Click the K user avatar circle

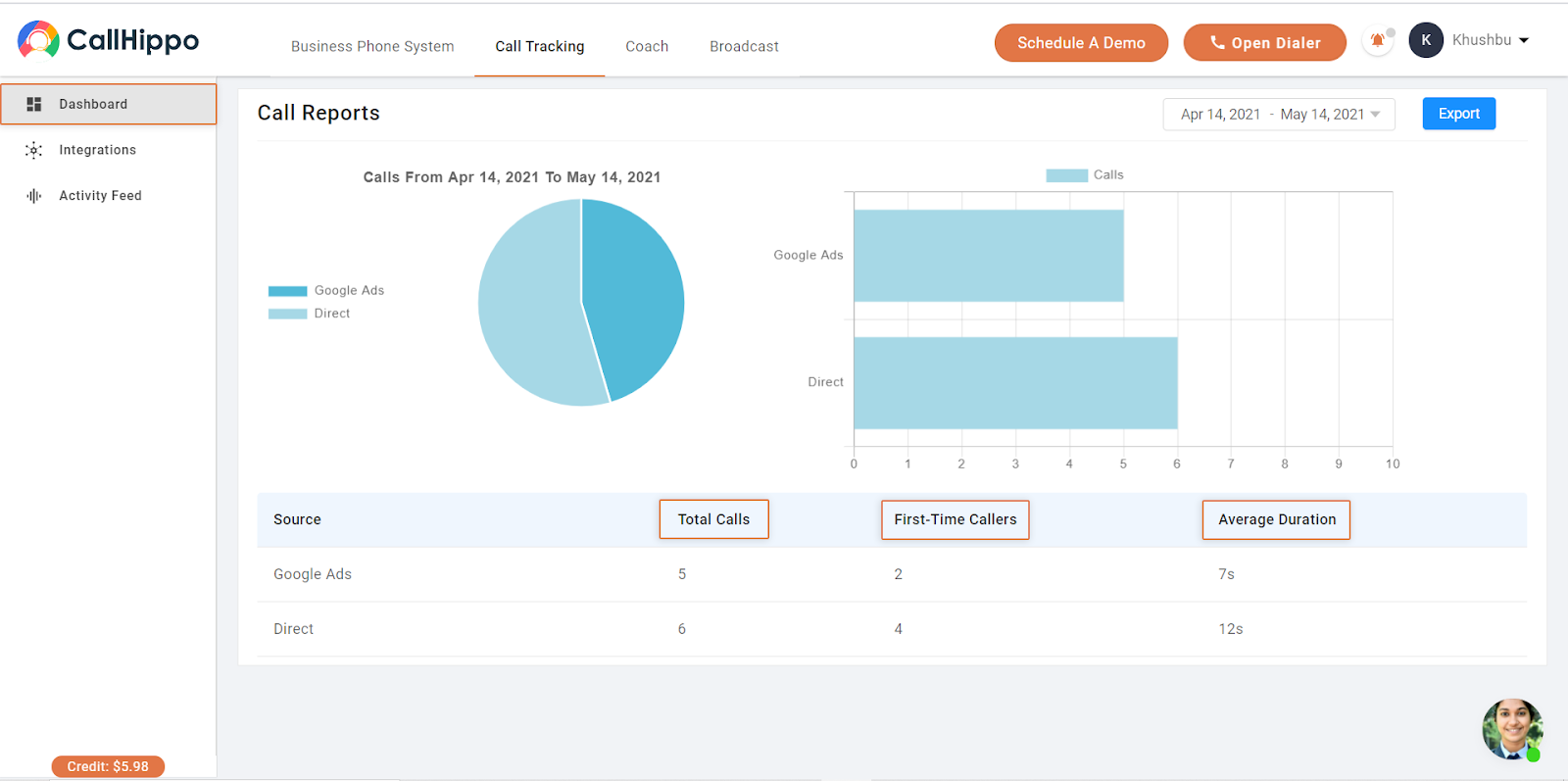coord(1426,40)
